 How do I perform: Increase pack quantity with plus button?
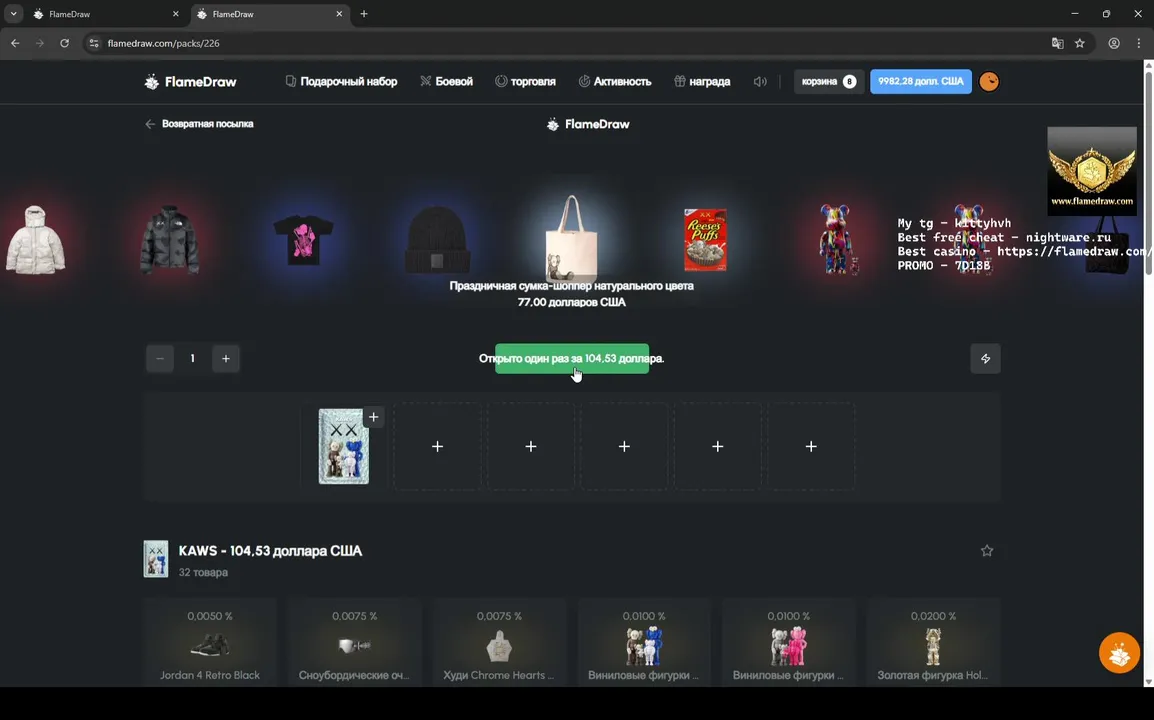tap(226, 359)
